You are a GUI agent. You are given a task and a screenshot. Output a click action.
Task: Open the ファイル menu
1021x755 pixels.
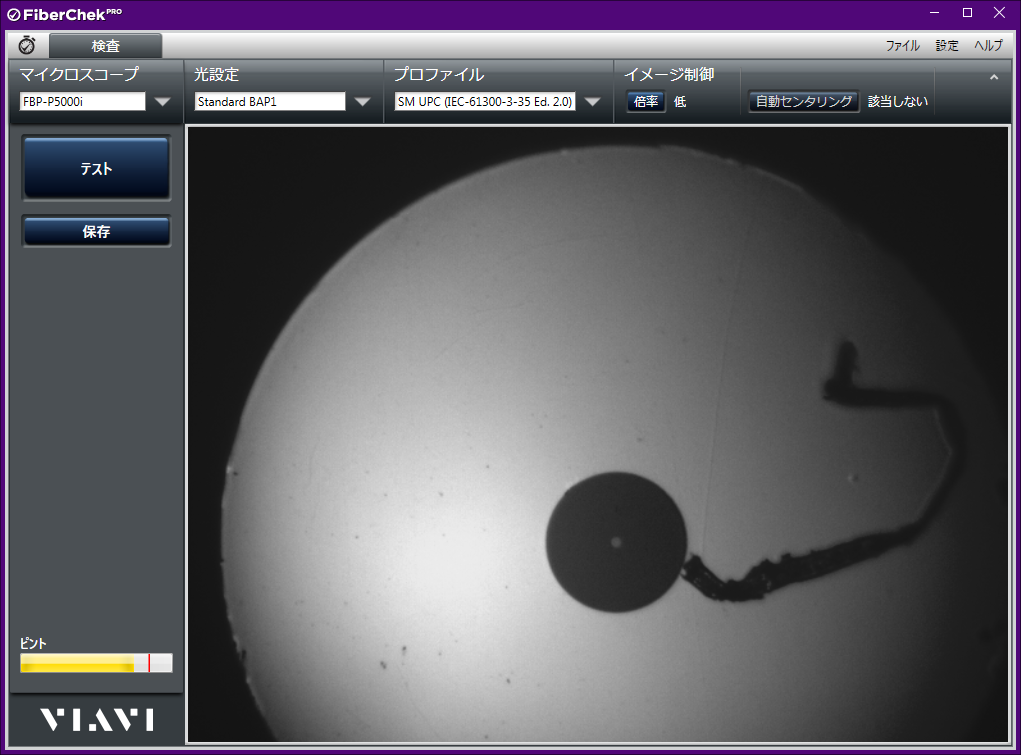902,46
